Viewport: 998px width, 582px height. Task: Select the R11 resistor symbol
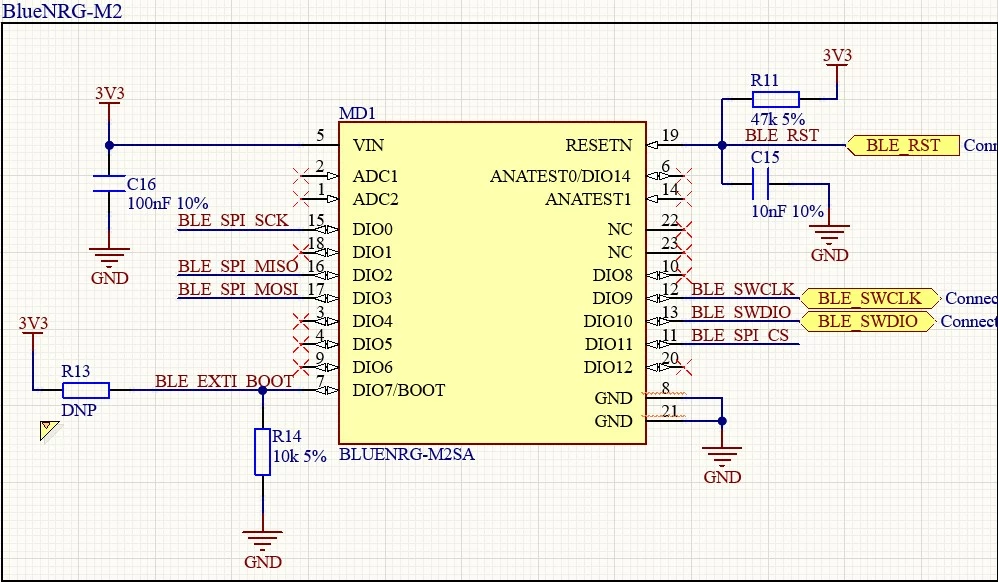tap(775, 99)
